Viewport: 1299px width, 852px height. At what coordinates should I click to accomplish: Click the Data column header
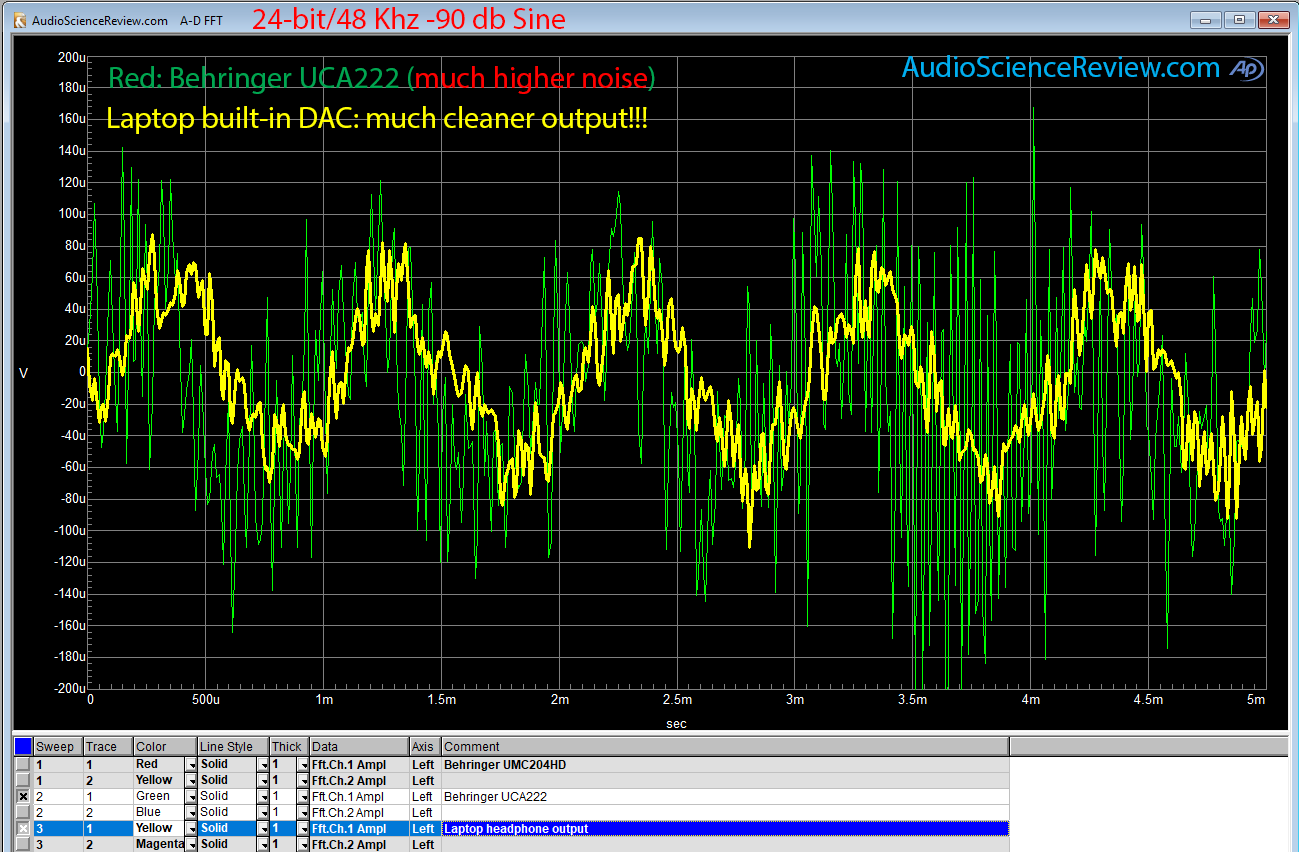pyautogui.click(x=359, y=746)
